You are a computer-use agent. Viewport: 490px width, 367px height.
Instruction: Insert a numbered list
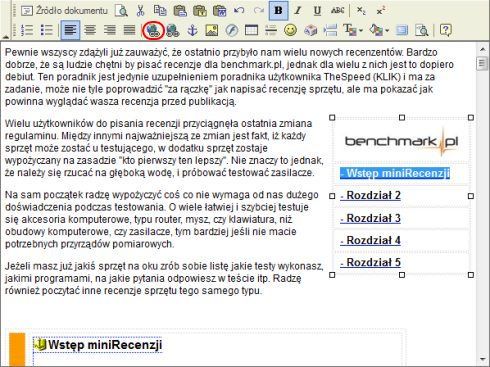pyautogui.click(x=27, y=30)
